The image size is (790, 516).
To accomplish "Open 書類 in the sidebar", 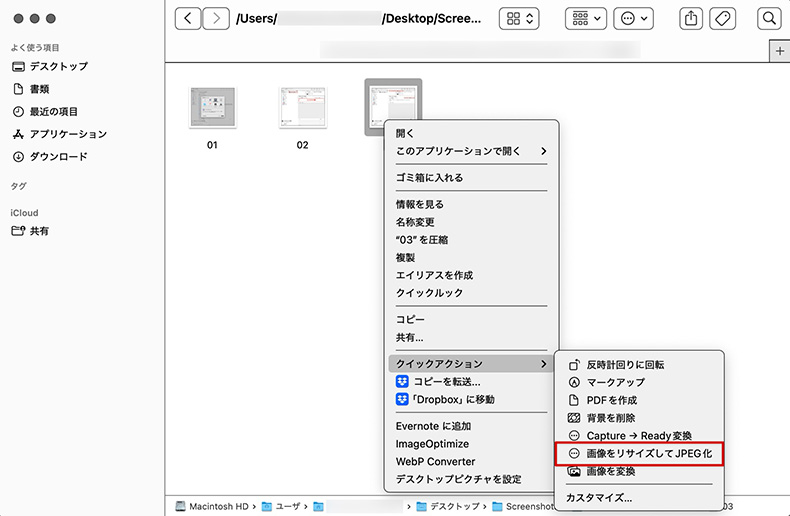I will click(x=31, y=89).
